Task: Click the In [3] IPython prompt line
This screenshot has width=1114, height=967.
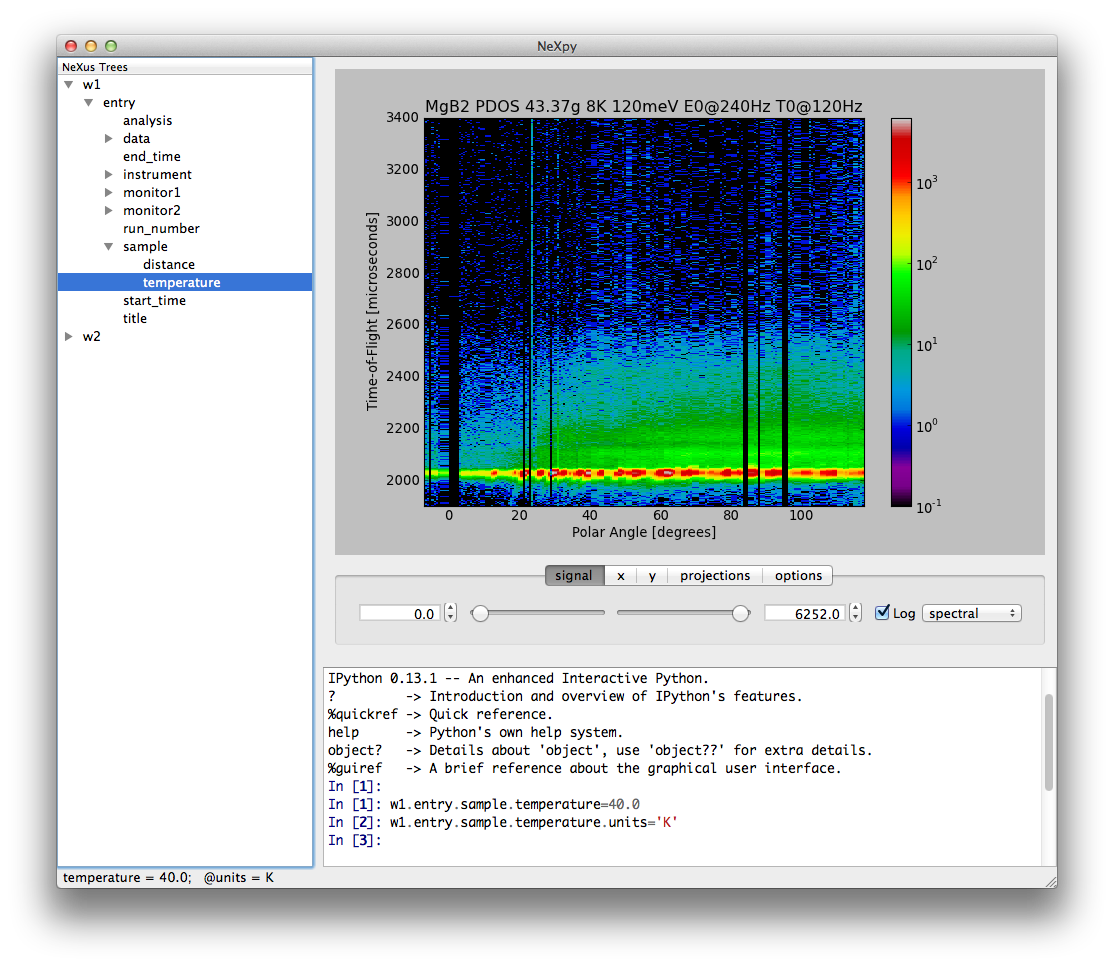Action: [x=355, y=841]
